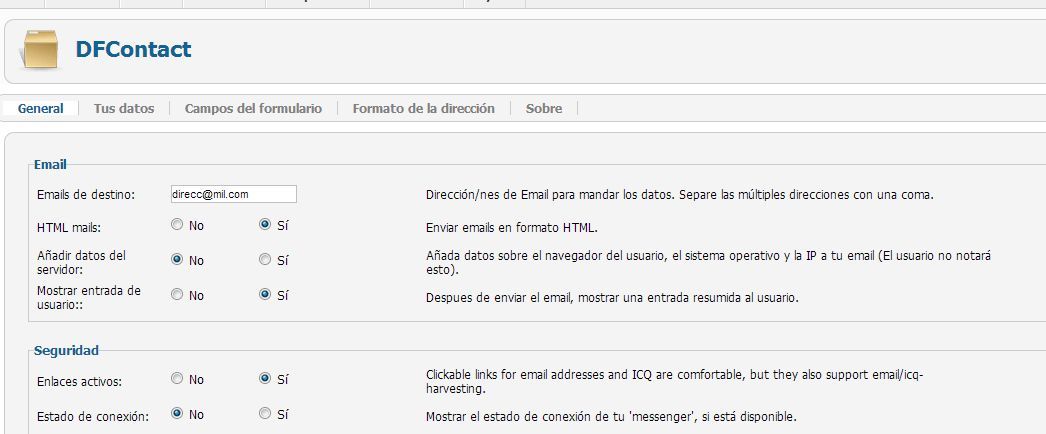Set HTML mails to No
The image size is (1046, 434).
point(177,225)
